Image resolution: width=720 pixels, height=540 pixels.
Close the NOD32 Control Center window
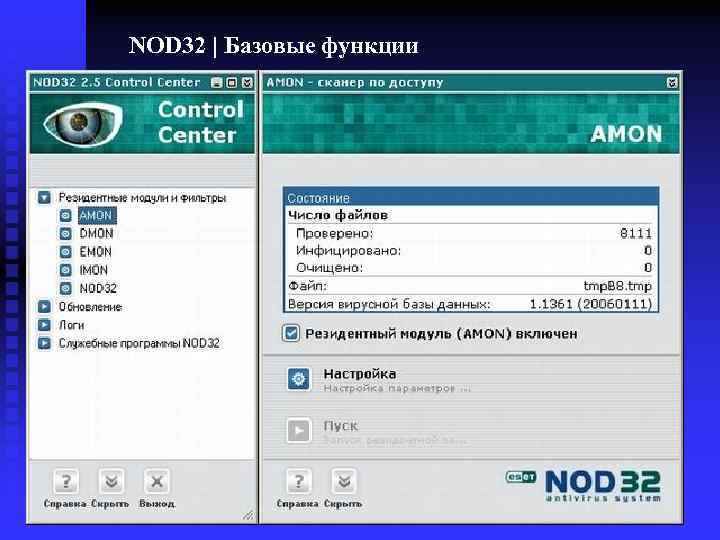247,83
